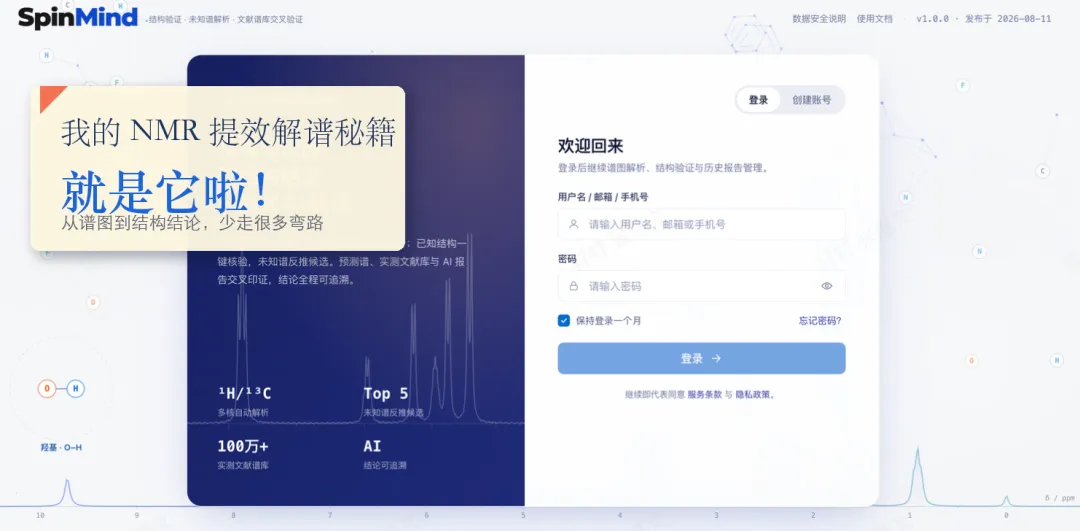Click the 用户名 / 邮箱 / 手机号 label
Image resolution: width=1080 pixels, height=531 pixels.
603,197
